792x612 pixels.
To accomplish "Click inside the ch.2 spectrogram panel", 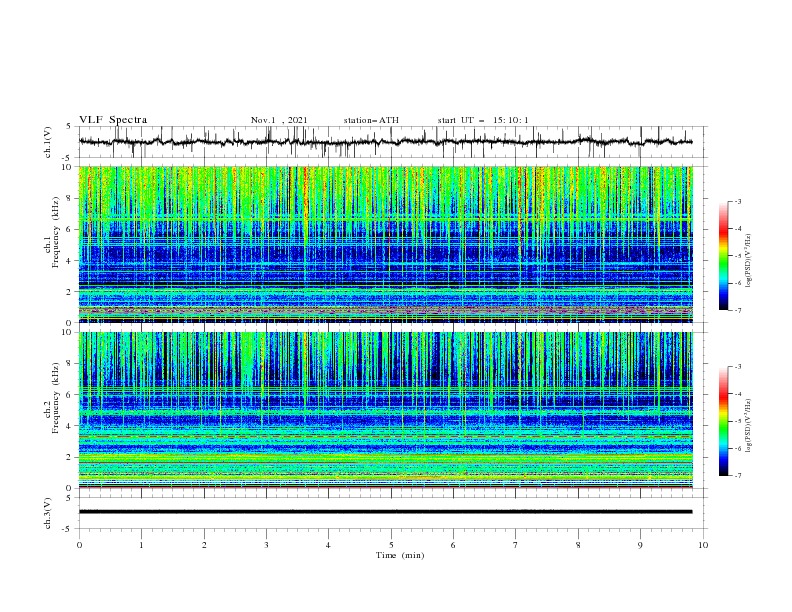I will tap(385, 410).
